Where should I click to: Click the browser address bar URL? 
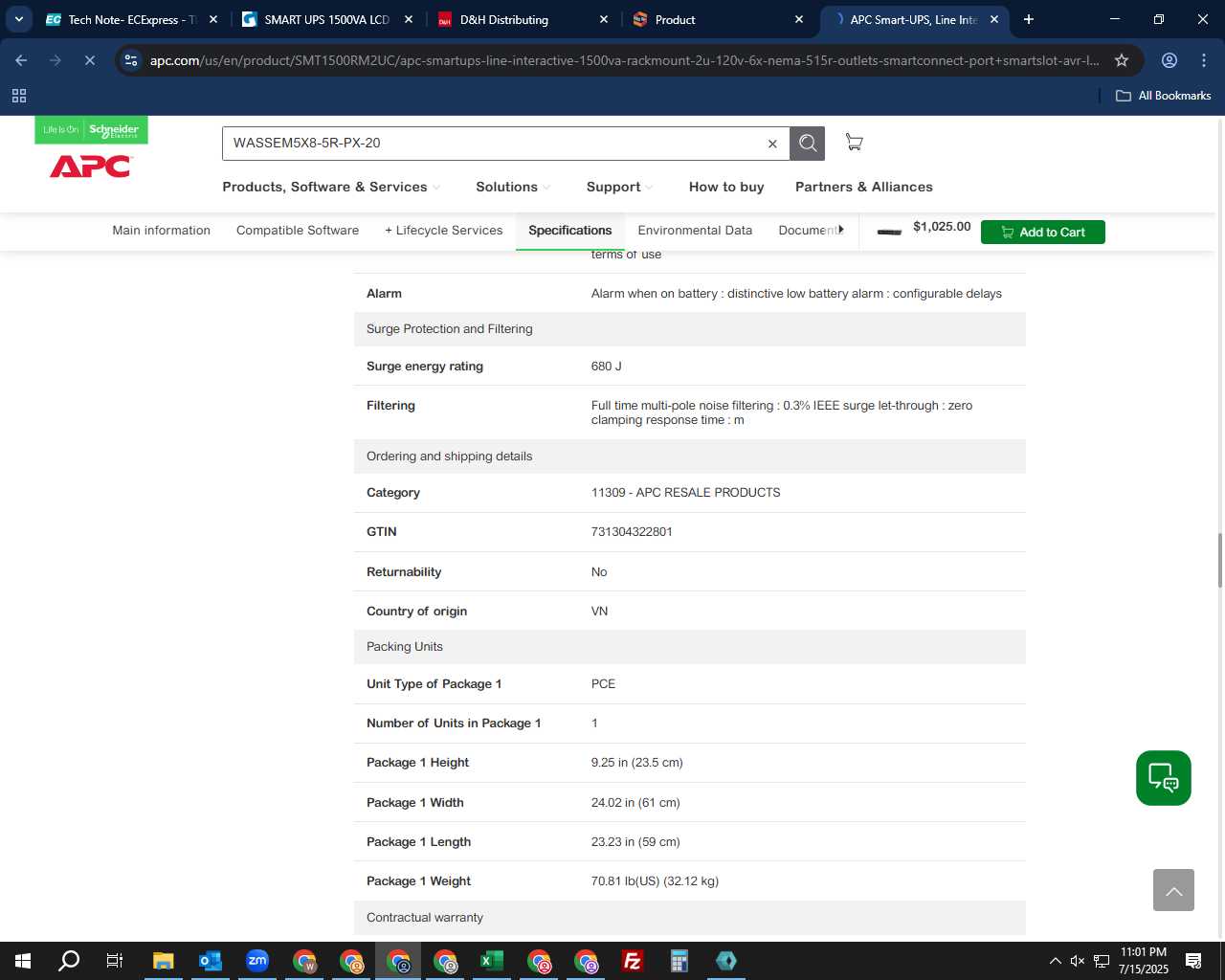coord(624,60)
